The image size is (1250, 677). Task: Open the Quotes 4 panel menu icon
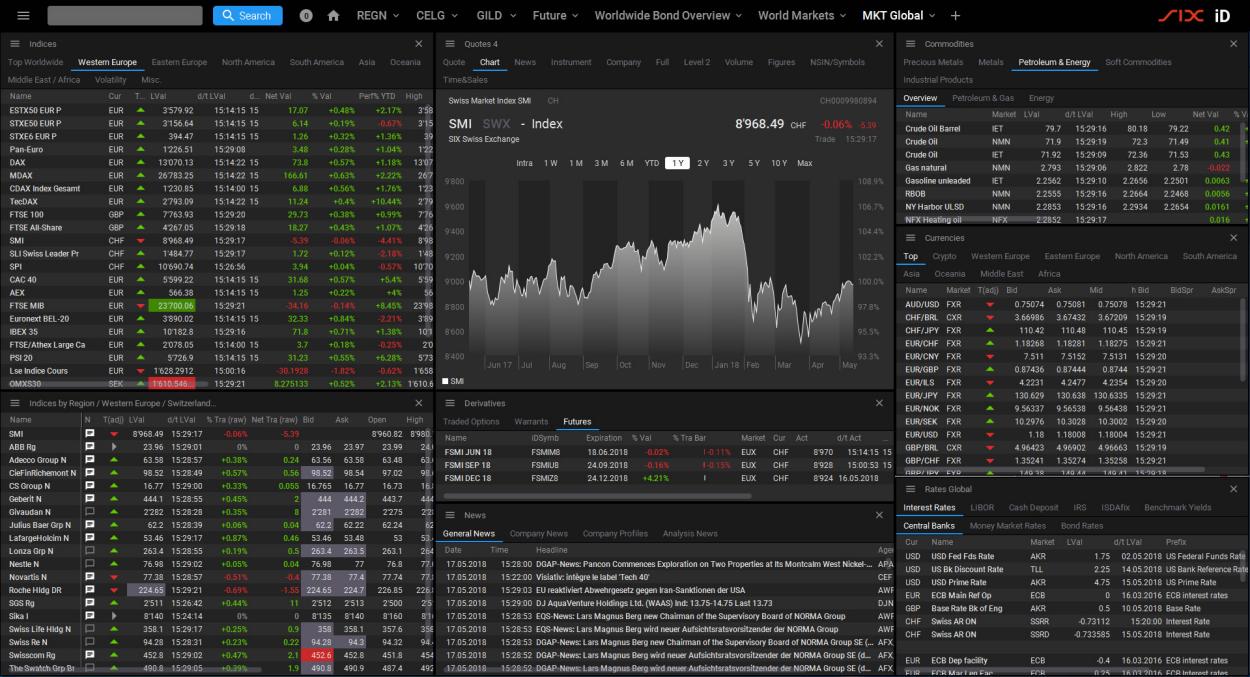tap(451, 44)
